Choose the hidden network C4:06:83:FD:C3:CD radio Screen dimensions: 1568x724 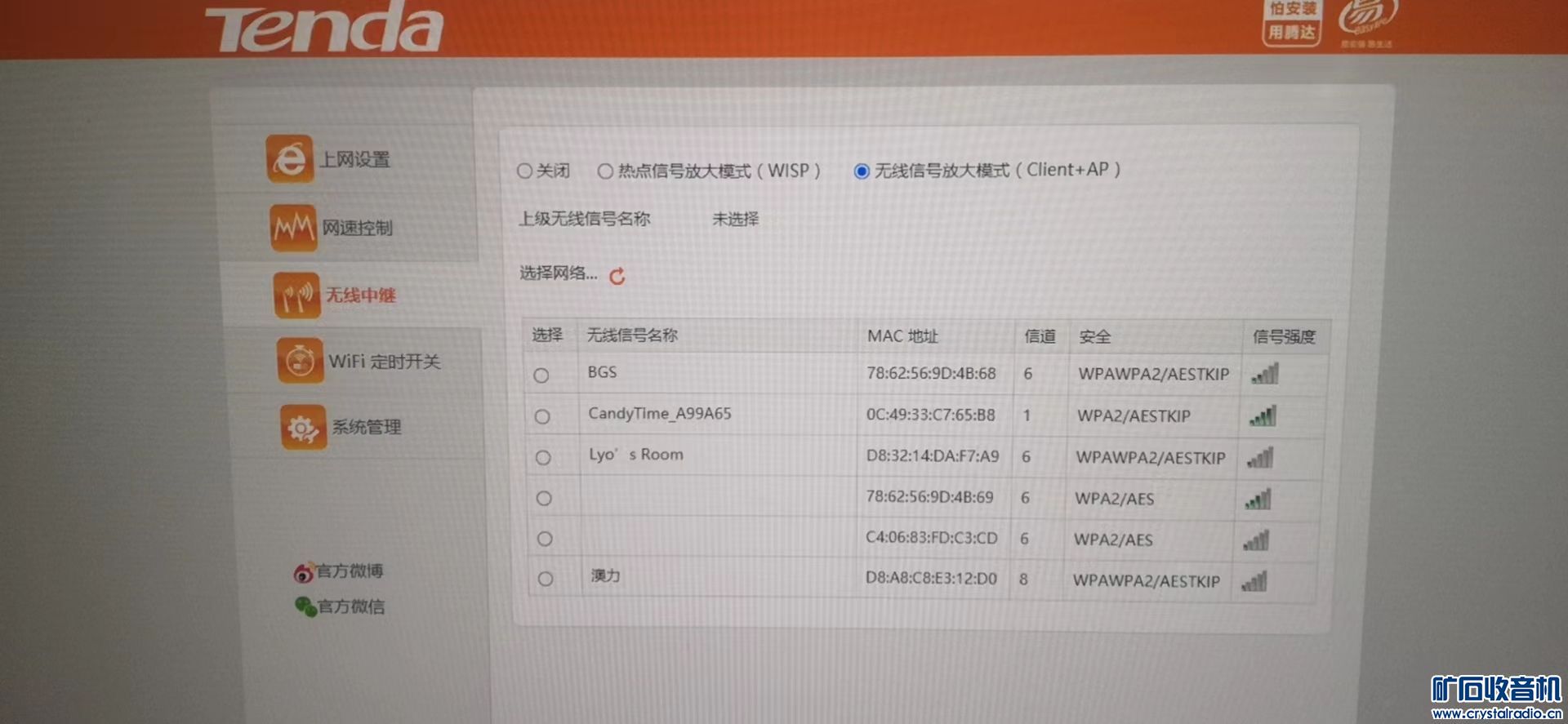click(545, 539)
